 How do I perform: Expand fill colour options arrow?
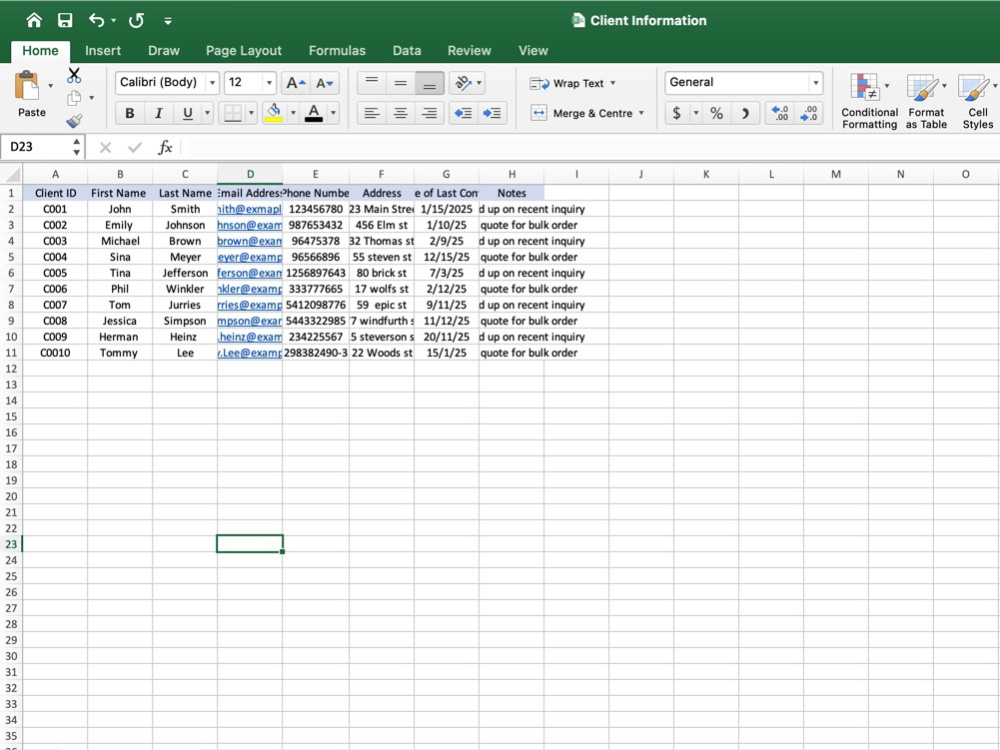[x=293, y=114]
